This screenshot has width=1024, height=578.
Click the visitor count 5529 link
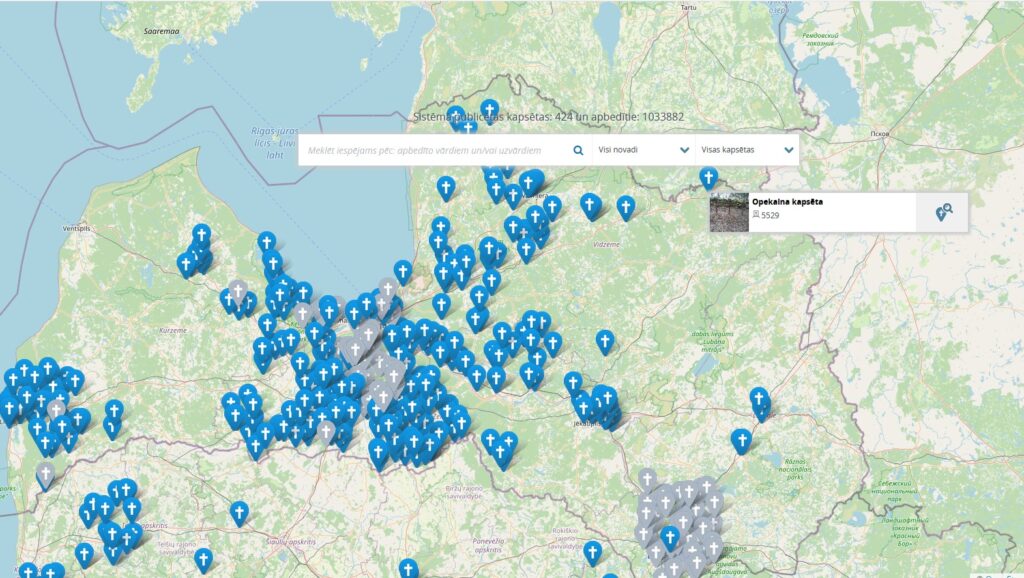(x=770, y=215)
